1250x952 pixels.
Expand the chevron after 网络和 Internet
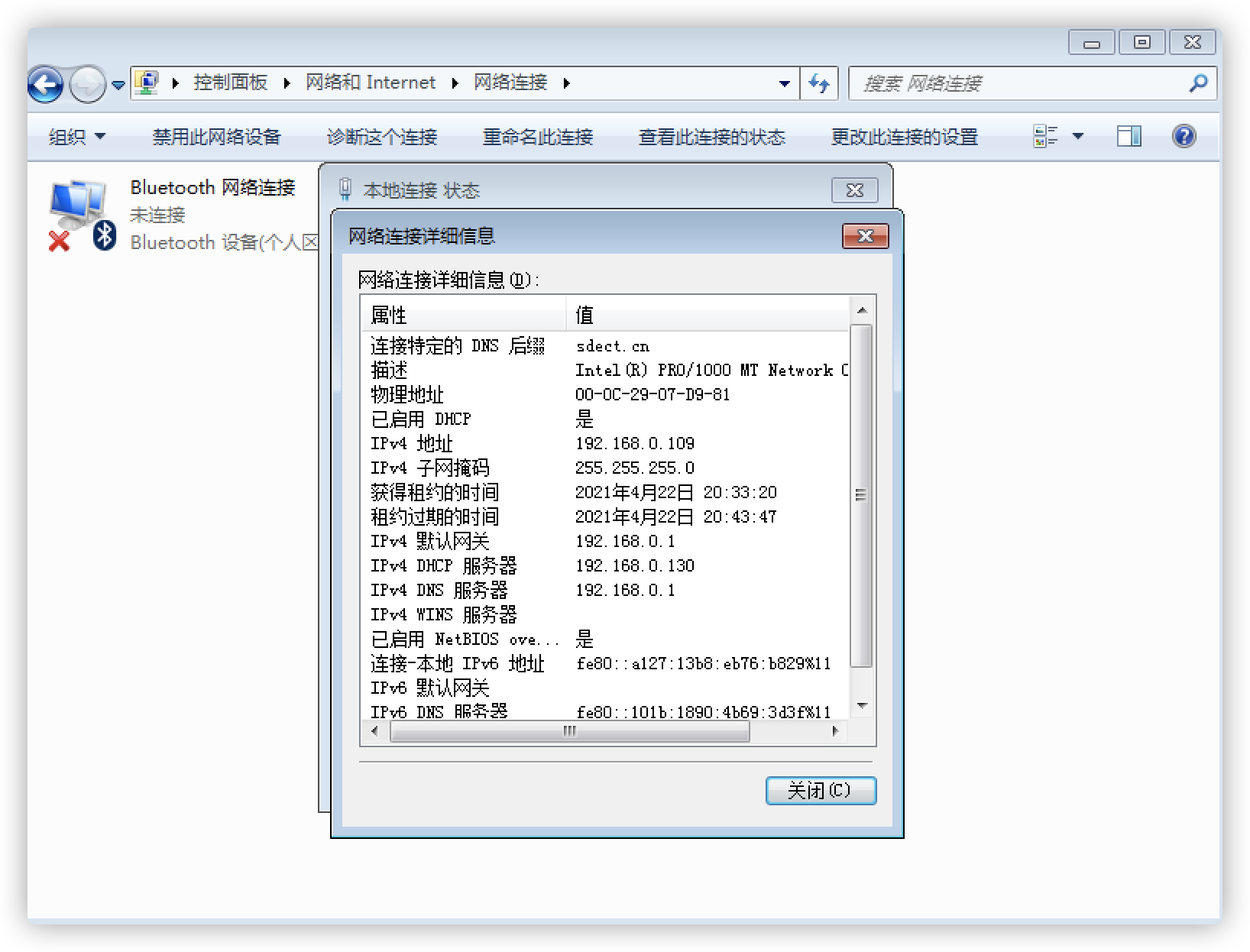tap(455, 83)
